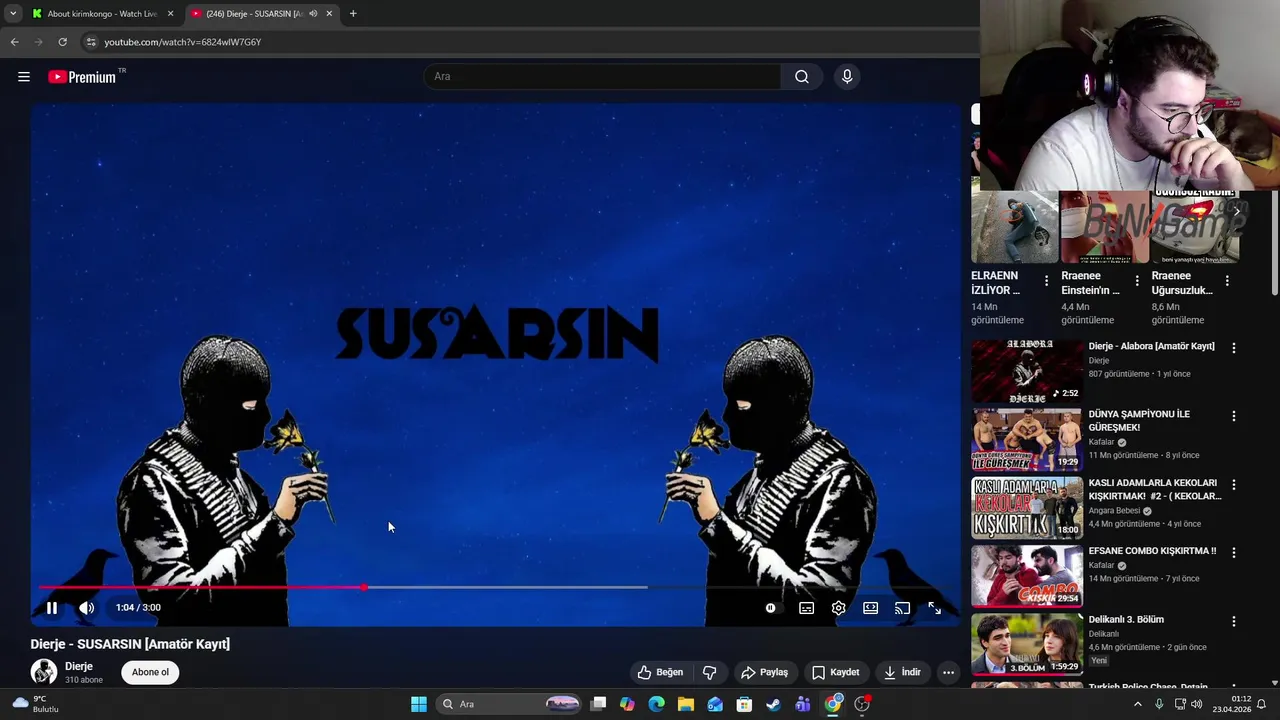
Task: Open options for 'Rraenee Einstein'in' short
Action: click(x=1136, y=281)
